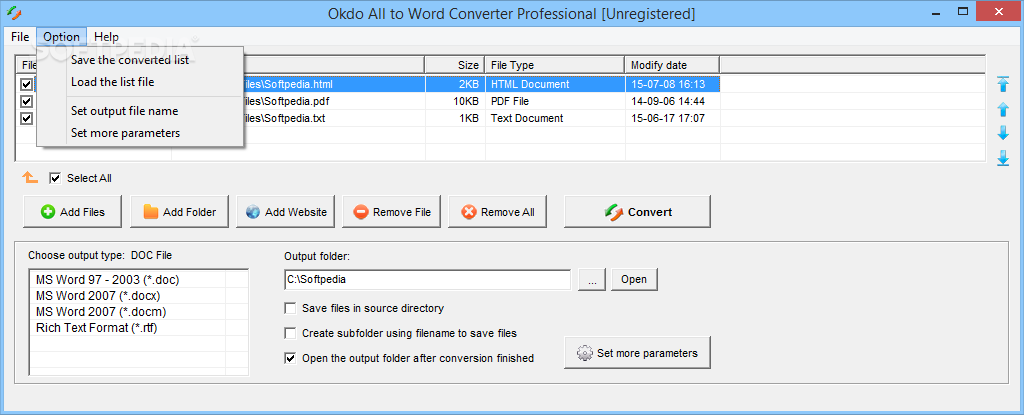1024x415 pixels.
Task: Uncheck the Softpedia.txt file checkbox
Action: [x=26, y=118]
